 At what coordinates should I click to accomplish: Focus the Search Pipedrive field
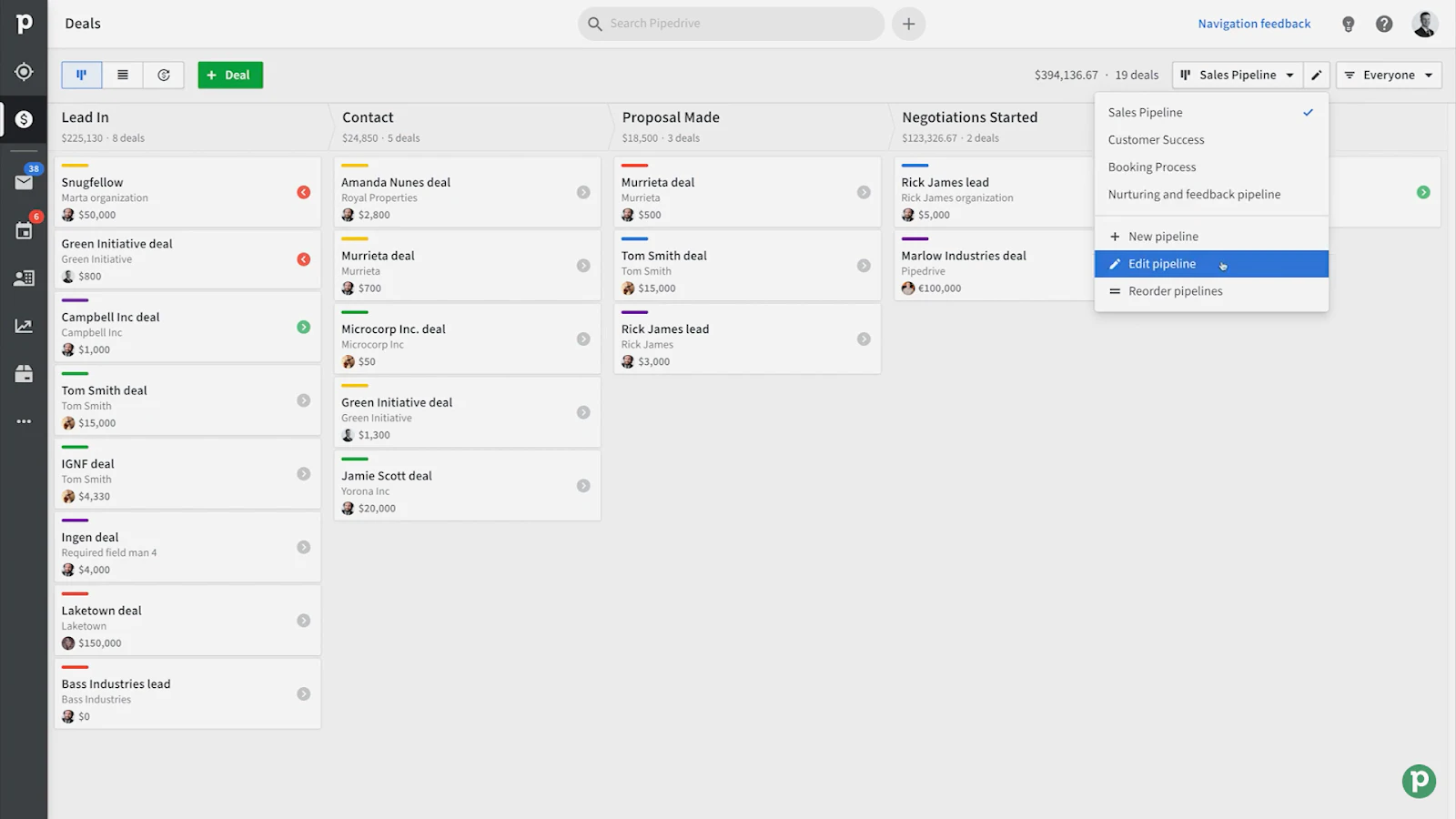tap(731, 24)
